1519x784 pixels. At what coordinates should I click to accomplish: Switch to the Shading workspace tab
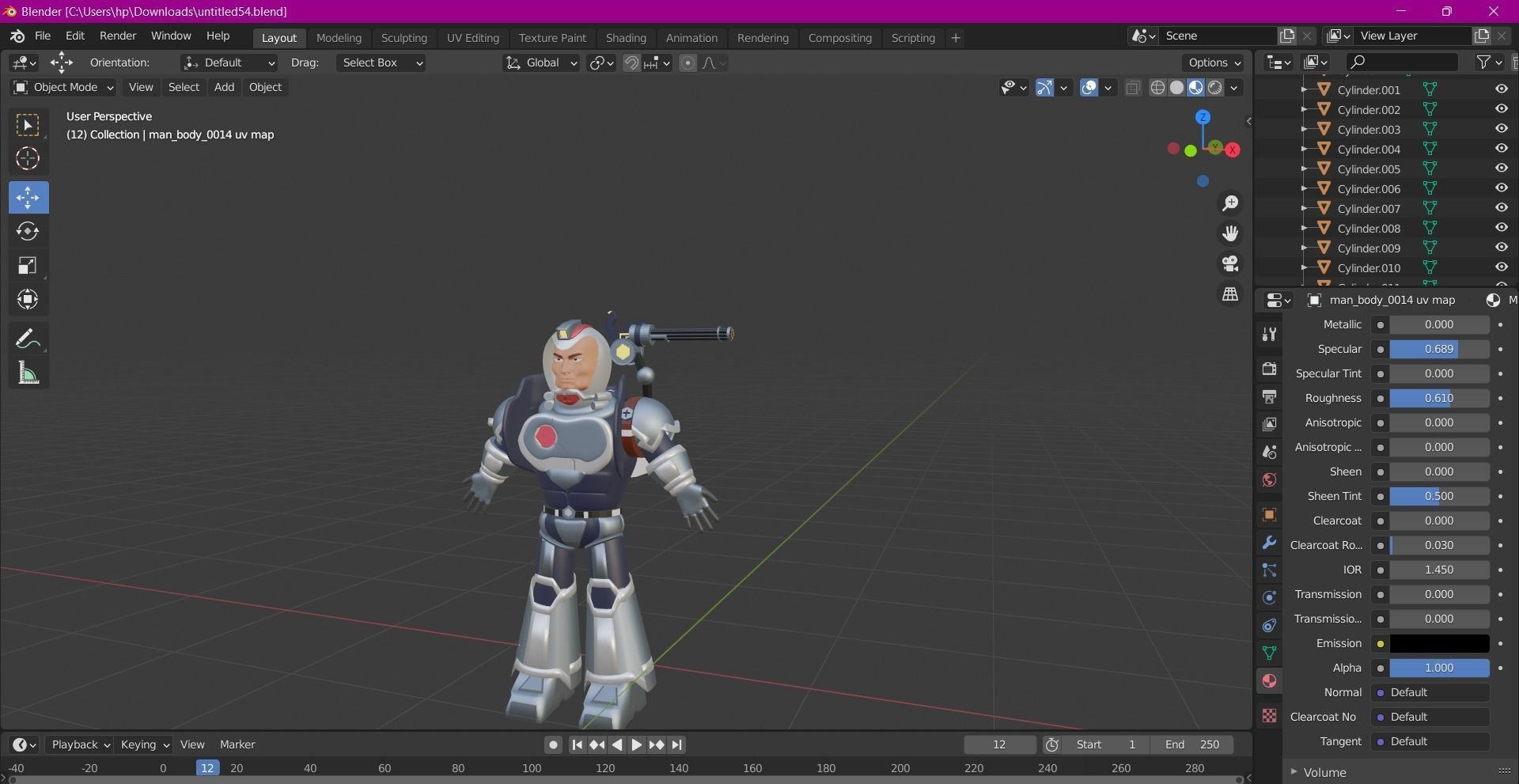[x=626, y=37]
